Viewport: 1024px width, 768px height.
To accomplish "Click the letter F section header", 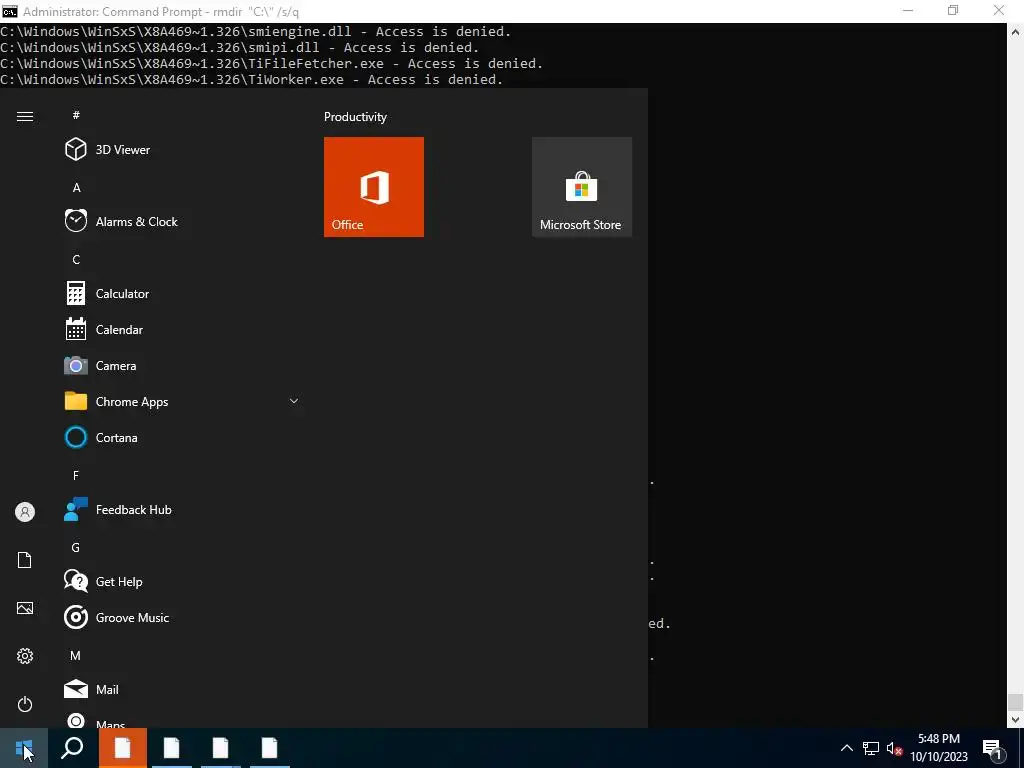I will point(76,475).
